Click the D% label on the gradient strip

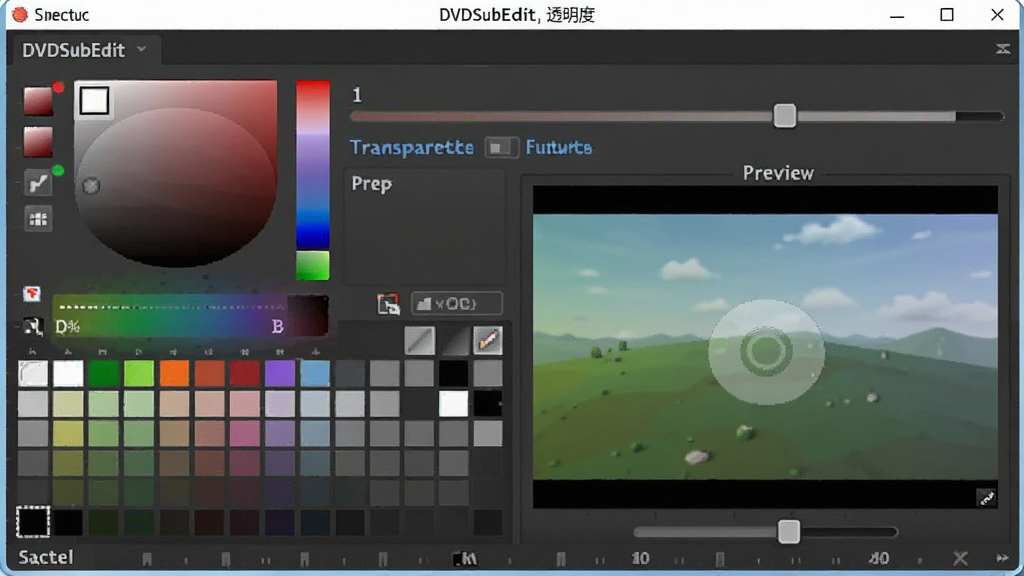[67, 327]
